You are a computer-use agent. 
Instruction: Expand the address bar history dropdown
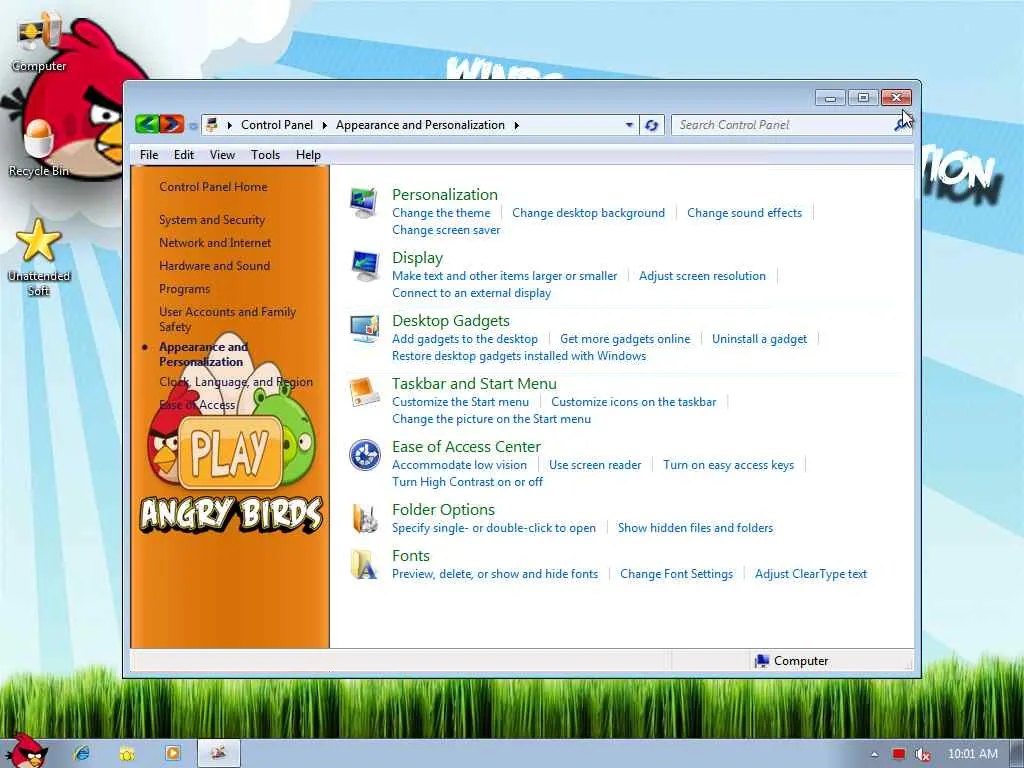click(x=629, y=125)
